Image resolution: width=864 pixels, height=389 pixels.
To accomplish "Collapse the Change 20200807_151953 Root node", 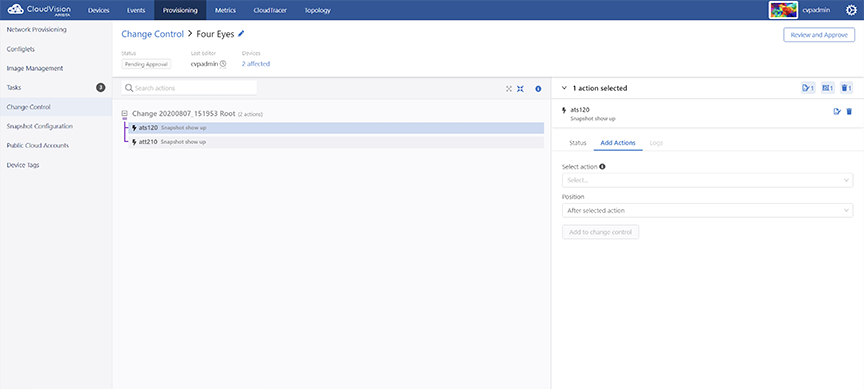I will [125, 114].
